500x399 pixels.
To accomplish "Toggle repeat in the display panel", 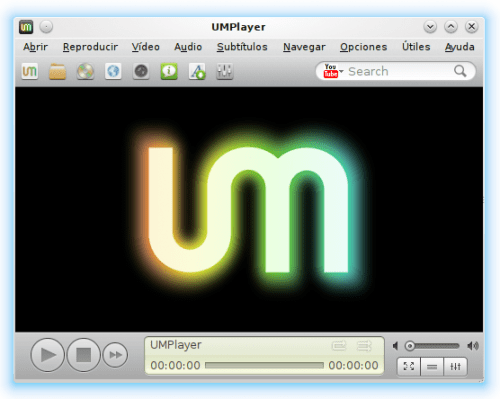I will [339, 346].
